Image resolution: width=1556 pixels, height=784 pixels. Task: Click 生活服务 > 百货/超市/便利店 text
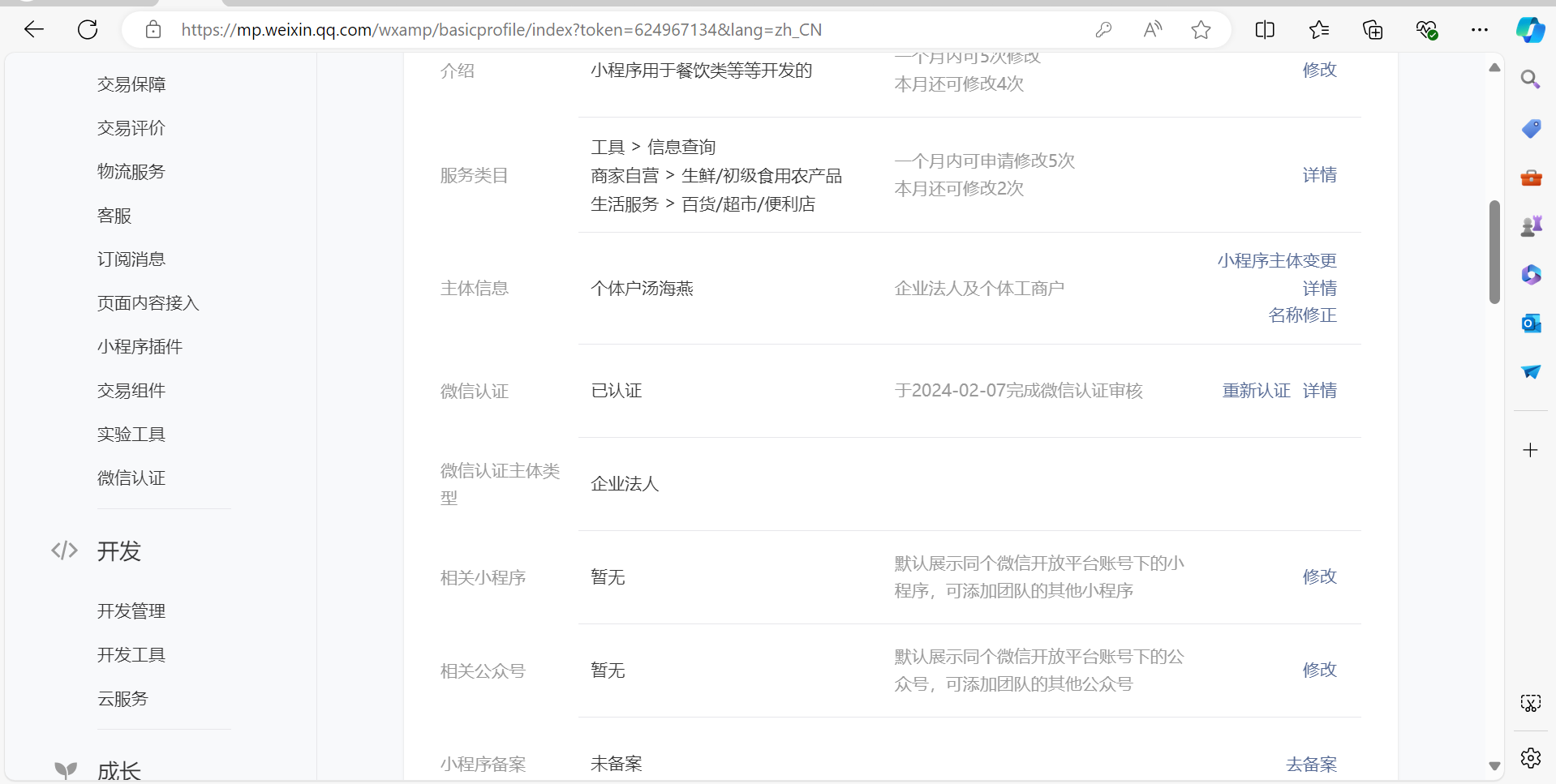pyautogui.click(x=703, y=204)
